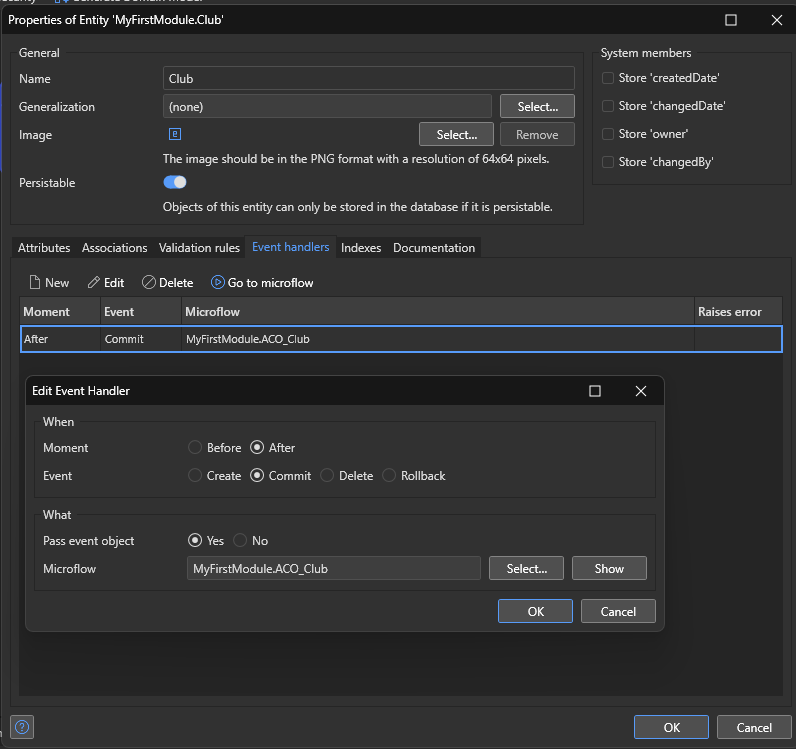Click the Name input field containing Club
796x749 pixels.
pyautogui.click(x=369, y=79)
